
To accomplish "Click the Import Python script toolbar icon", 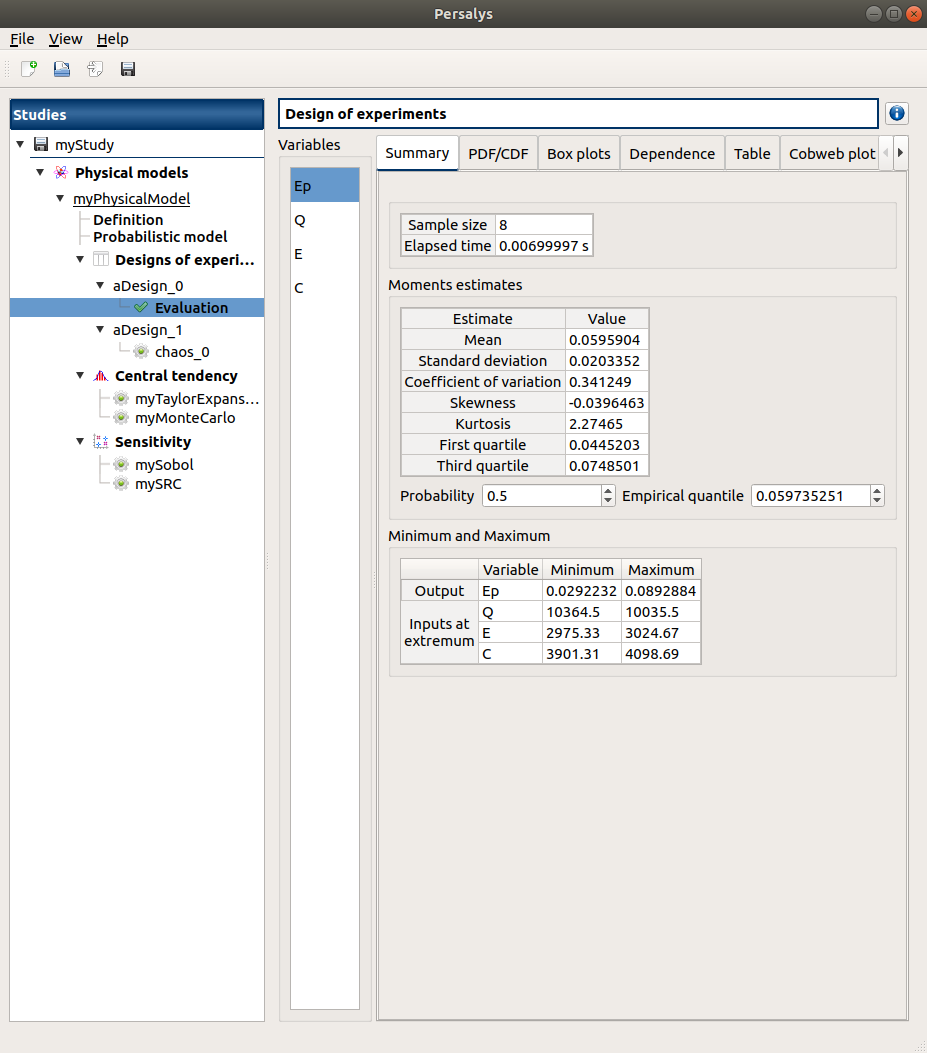I will (x=95, y=69).
